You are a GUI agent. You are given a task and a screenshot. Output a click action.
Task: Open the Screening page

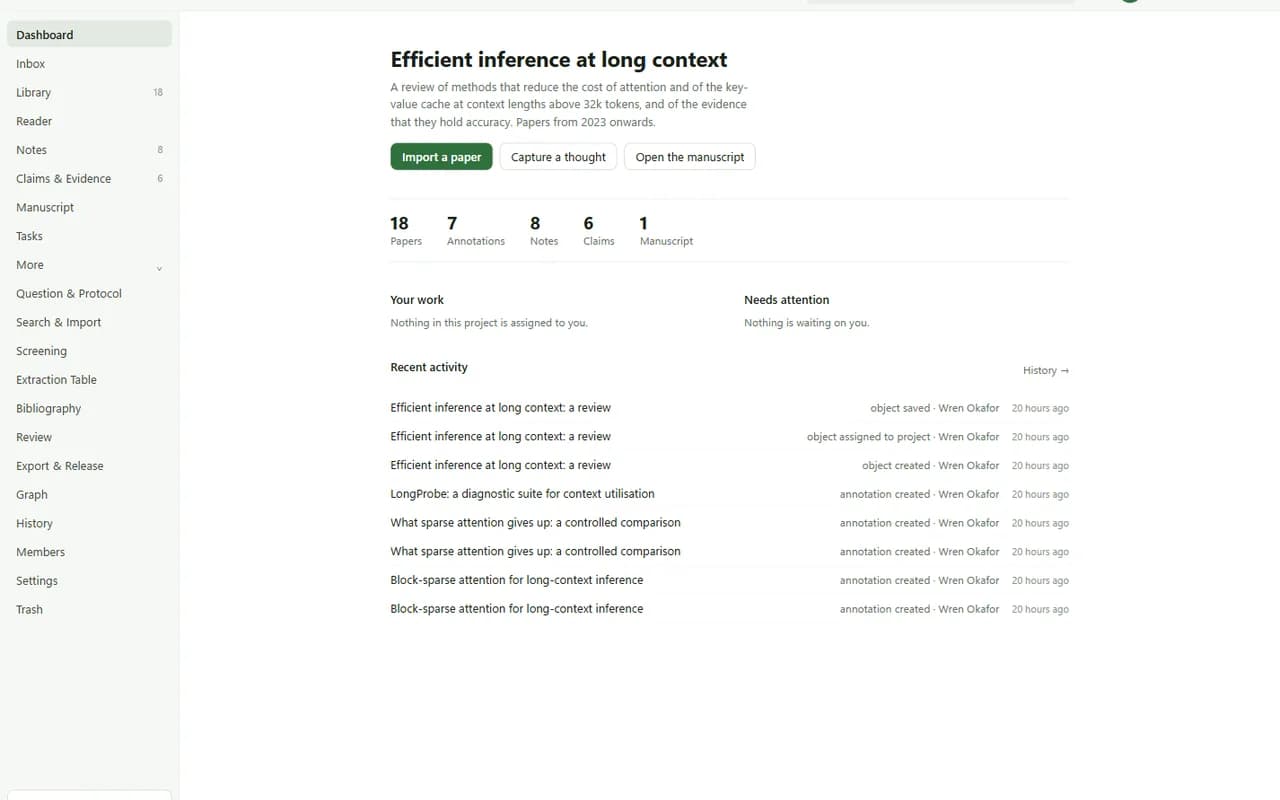[89, 351]
